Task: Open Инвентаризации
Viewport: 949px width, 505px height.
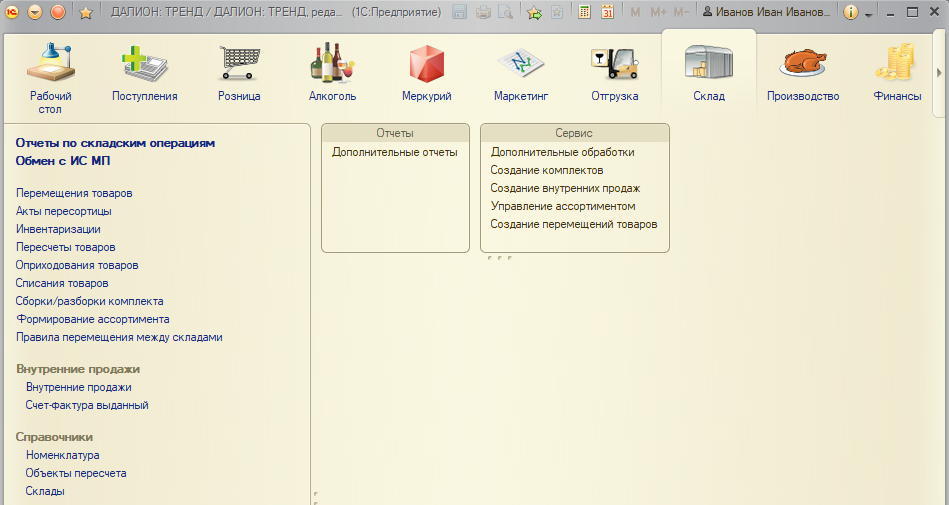Action: [x=58, y=229]
